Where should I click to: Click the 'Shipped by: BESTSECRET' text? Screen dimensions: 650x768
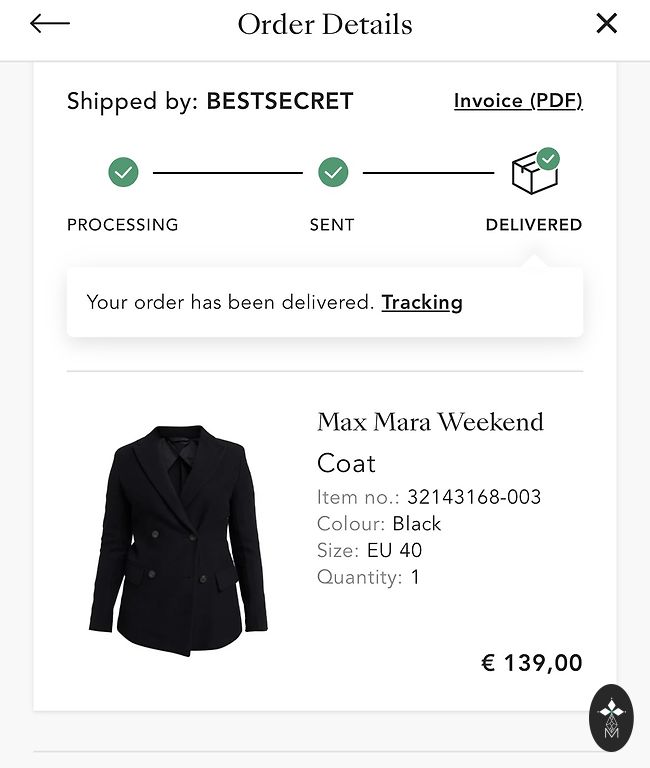pos(210,101)
